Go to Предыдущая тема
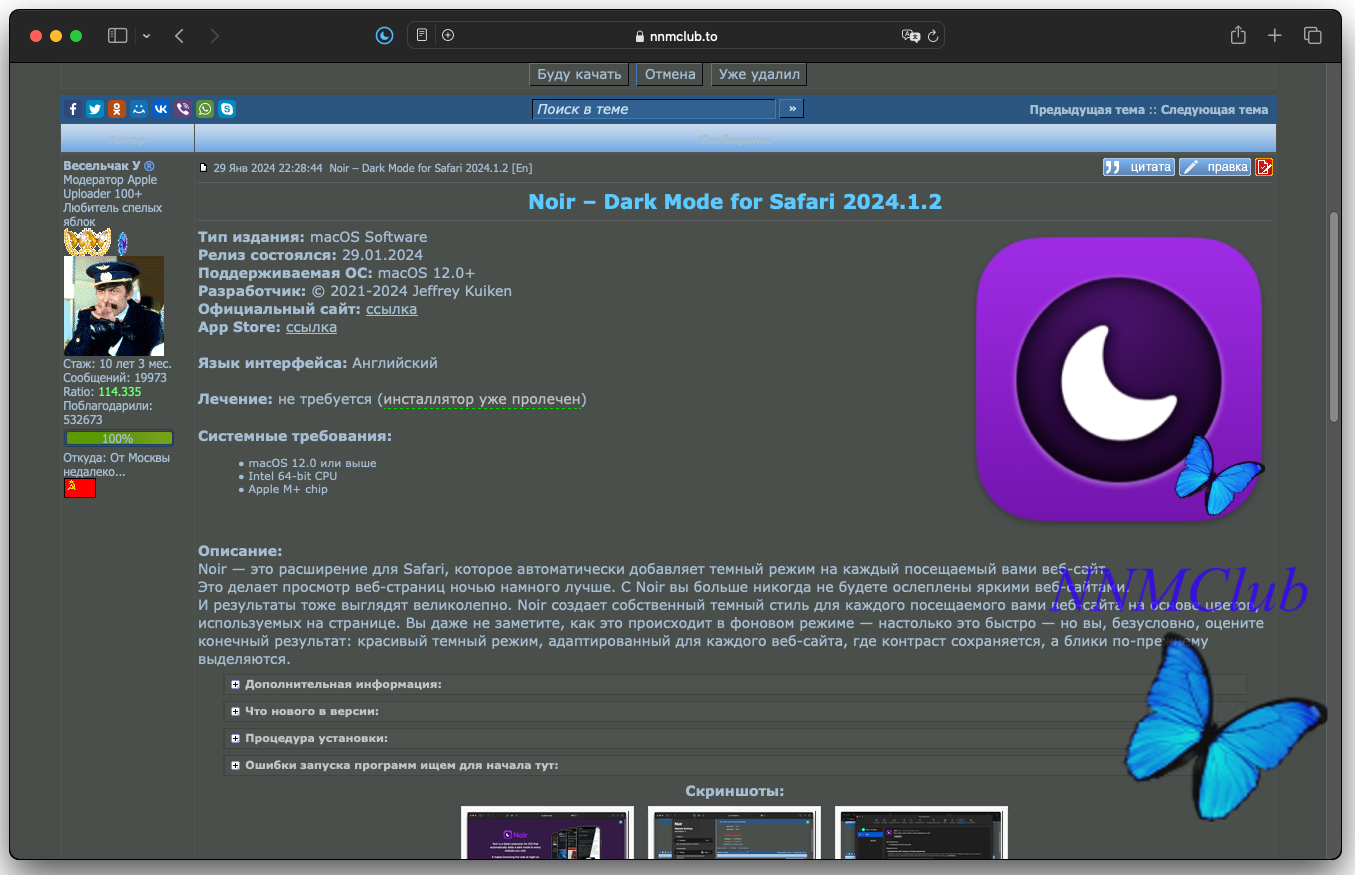Viewport: 1355px width, 875px height. click(1087, 110)
